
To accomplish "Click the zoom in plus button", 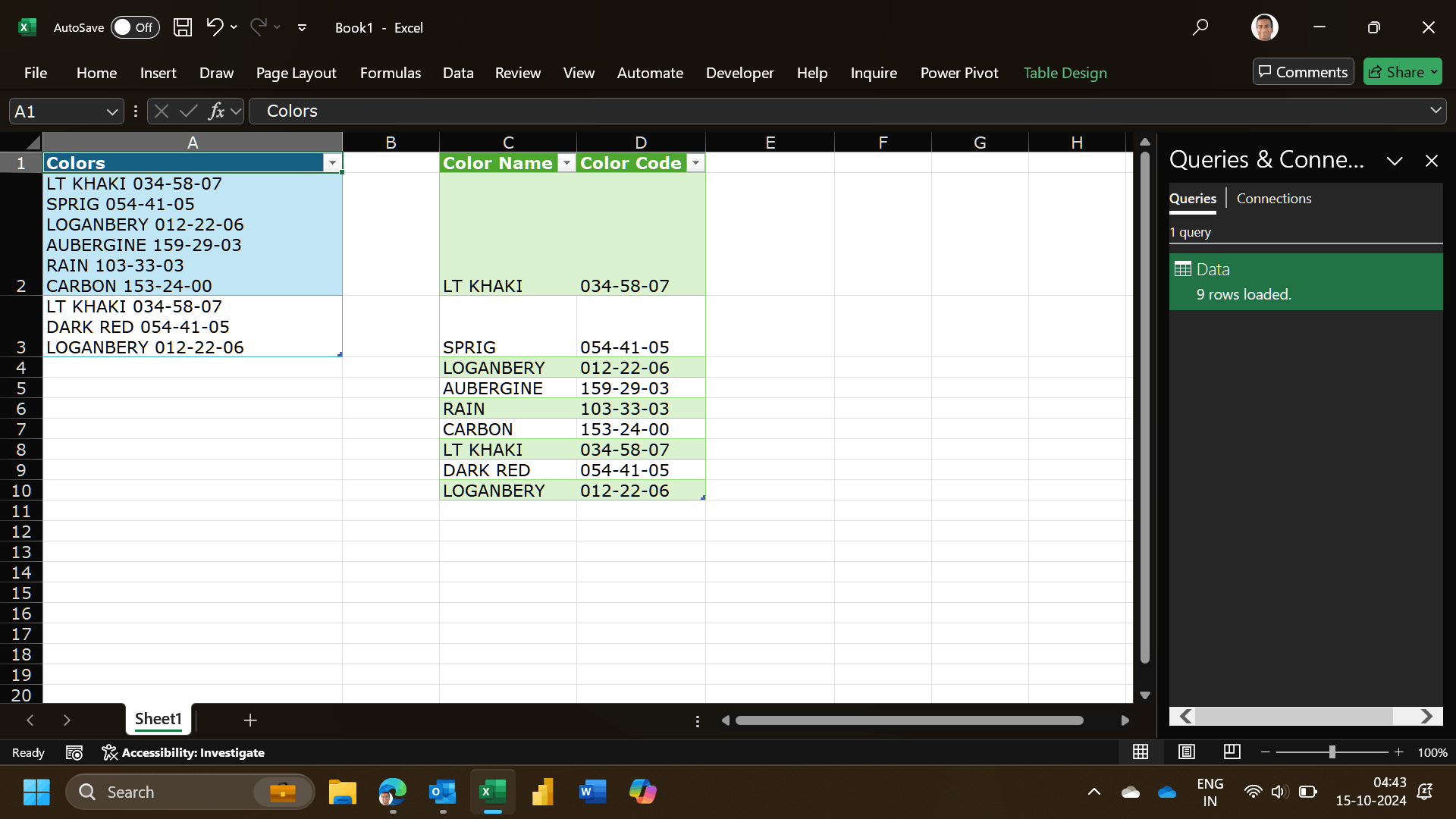I will [x=1398, y=752].
